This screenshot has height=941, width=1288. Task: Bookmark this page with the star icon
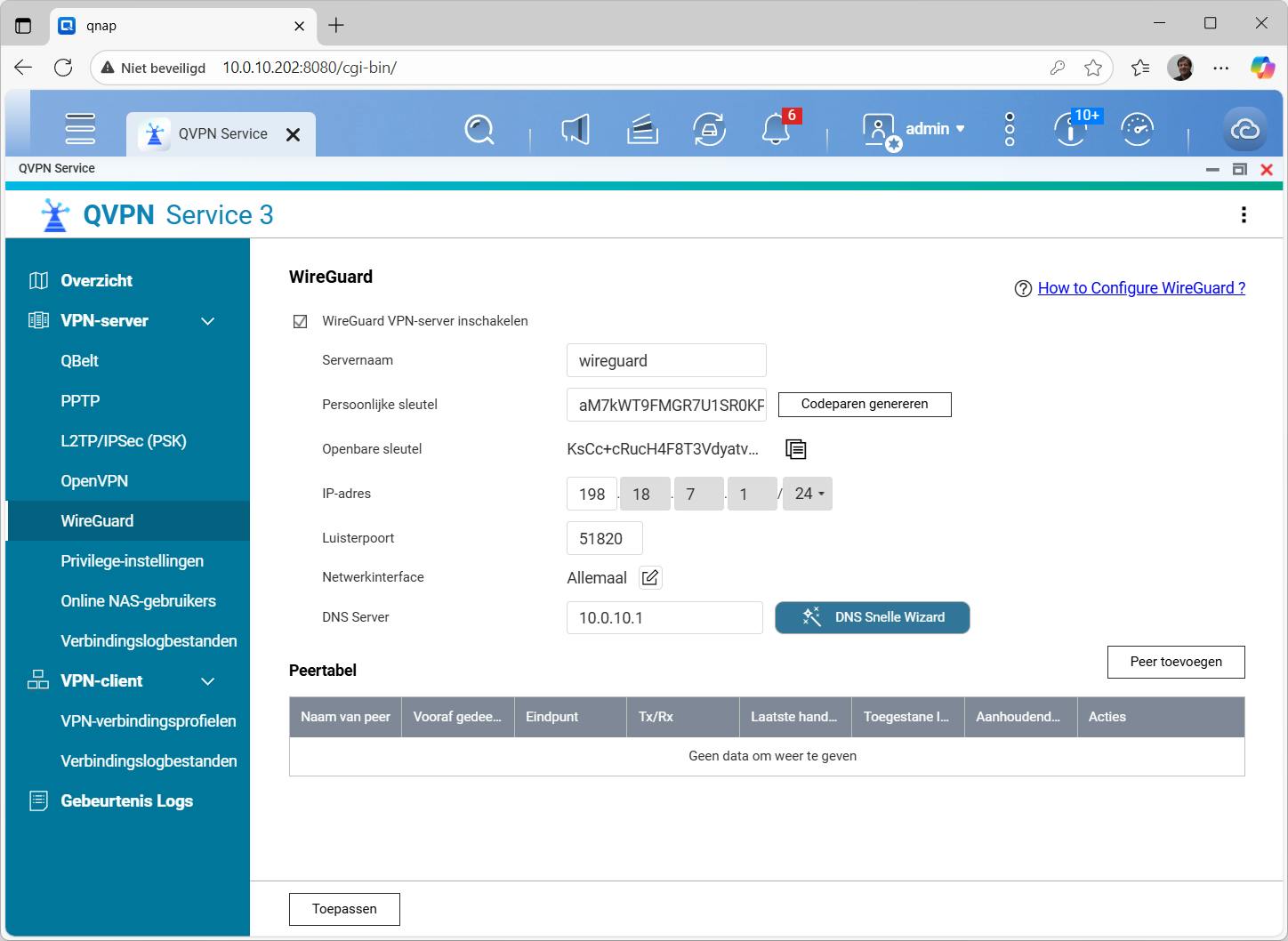[1093, 68]
